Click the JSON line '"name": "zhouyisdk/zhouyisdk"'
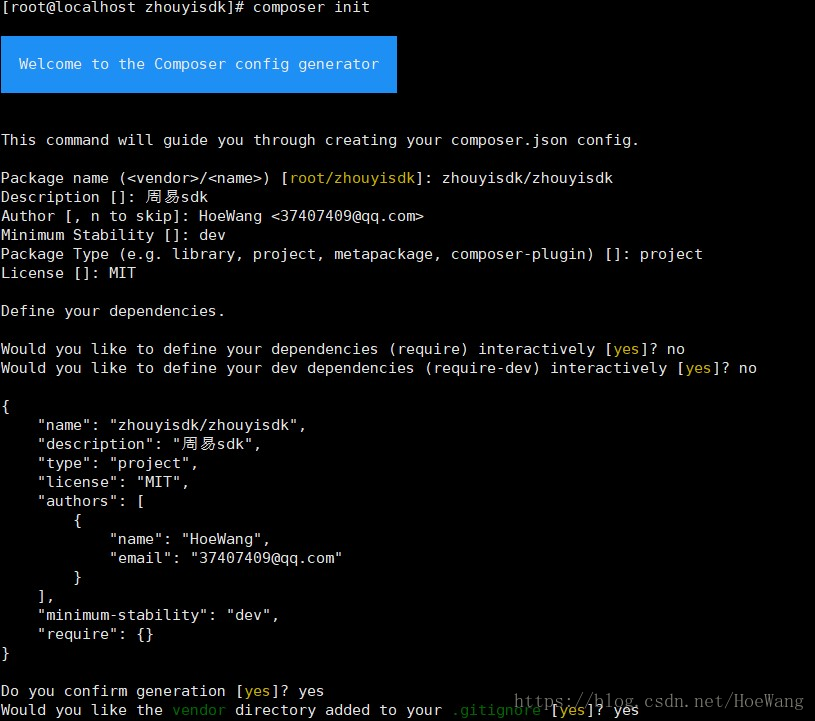Screen dimensions: 815x721 point(172,425)
